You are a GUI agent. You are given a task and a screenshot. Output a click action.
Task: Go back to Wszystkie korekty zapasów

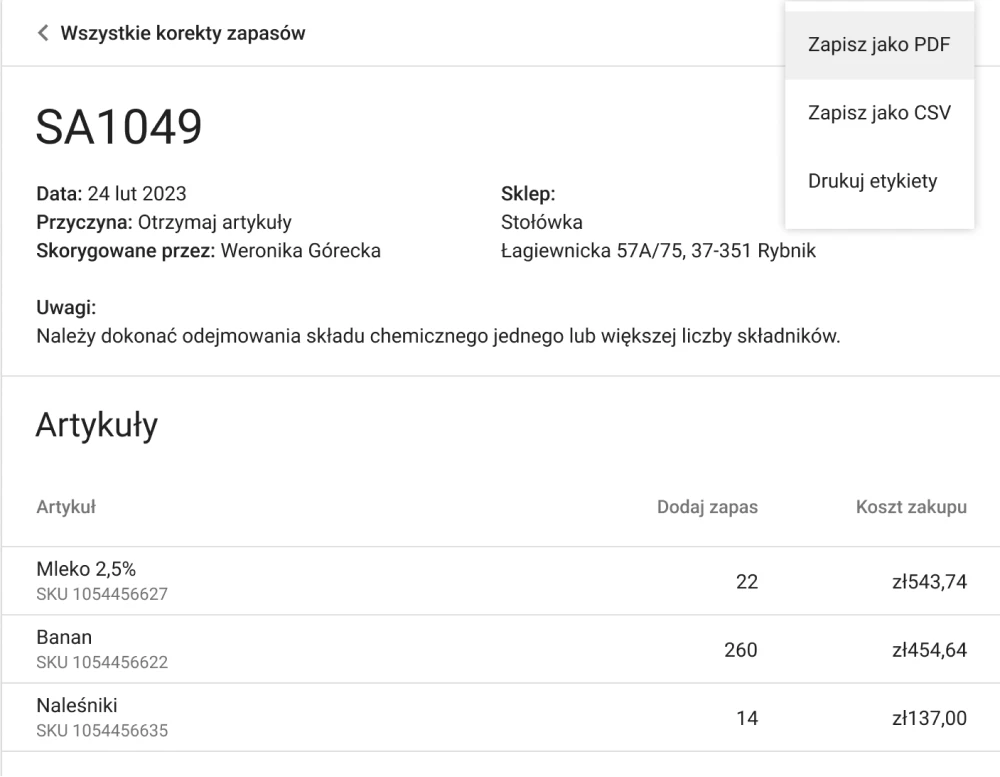[182, 33]
